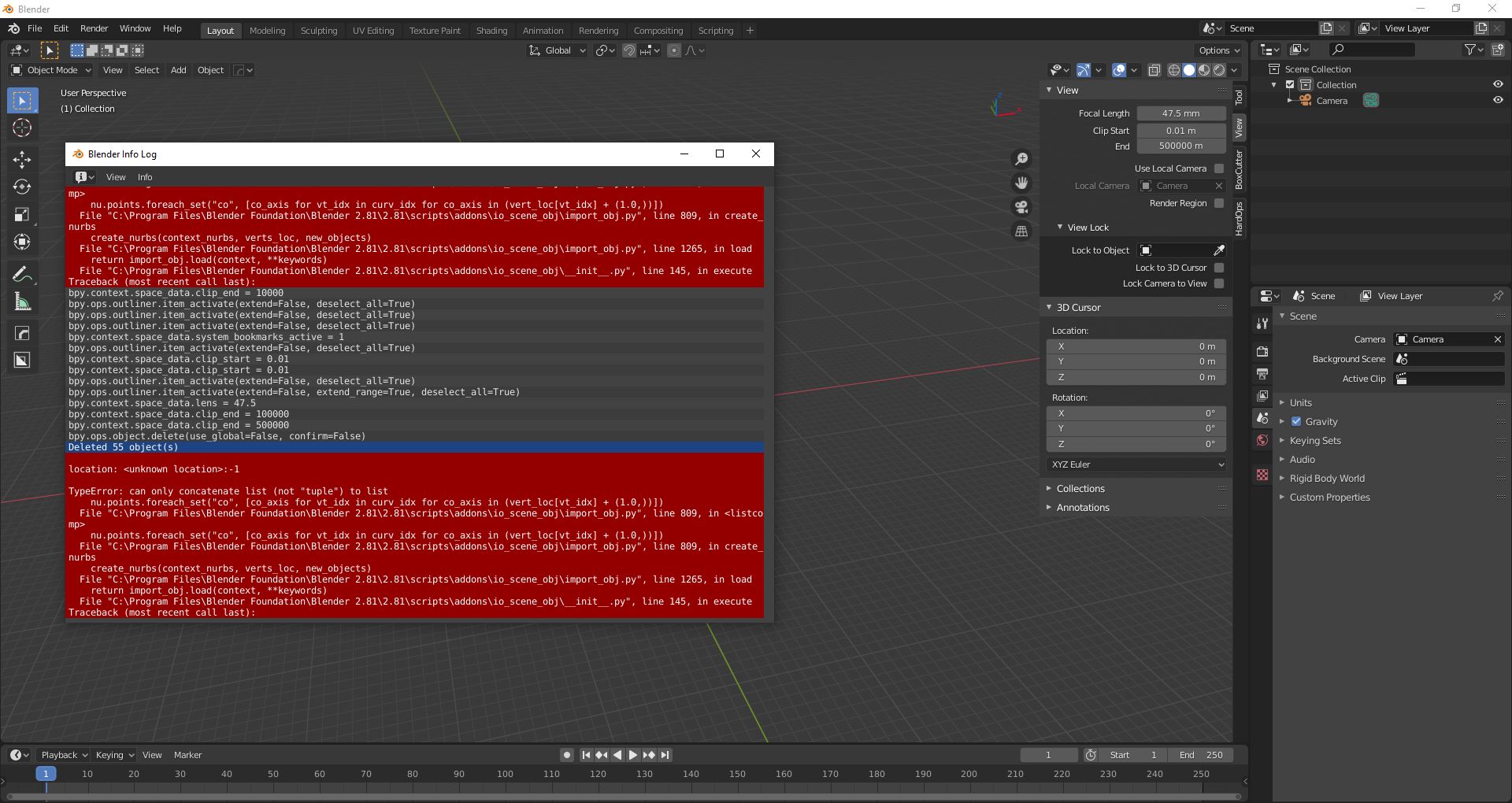Select the Move tool

(22, 160)
